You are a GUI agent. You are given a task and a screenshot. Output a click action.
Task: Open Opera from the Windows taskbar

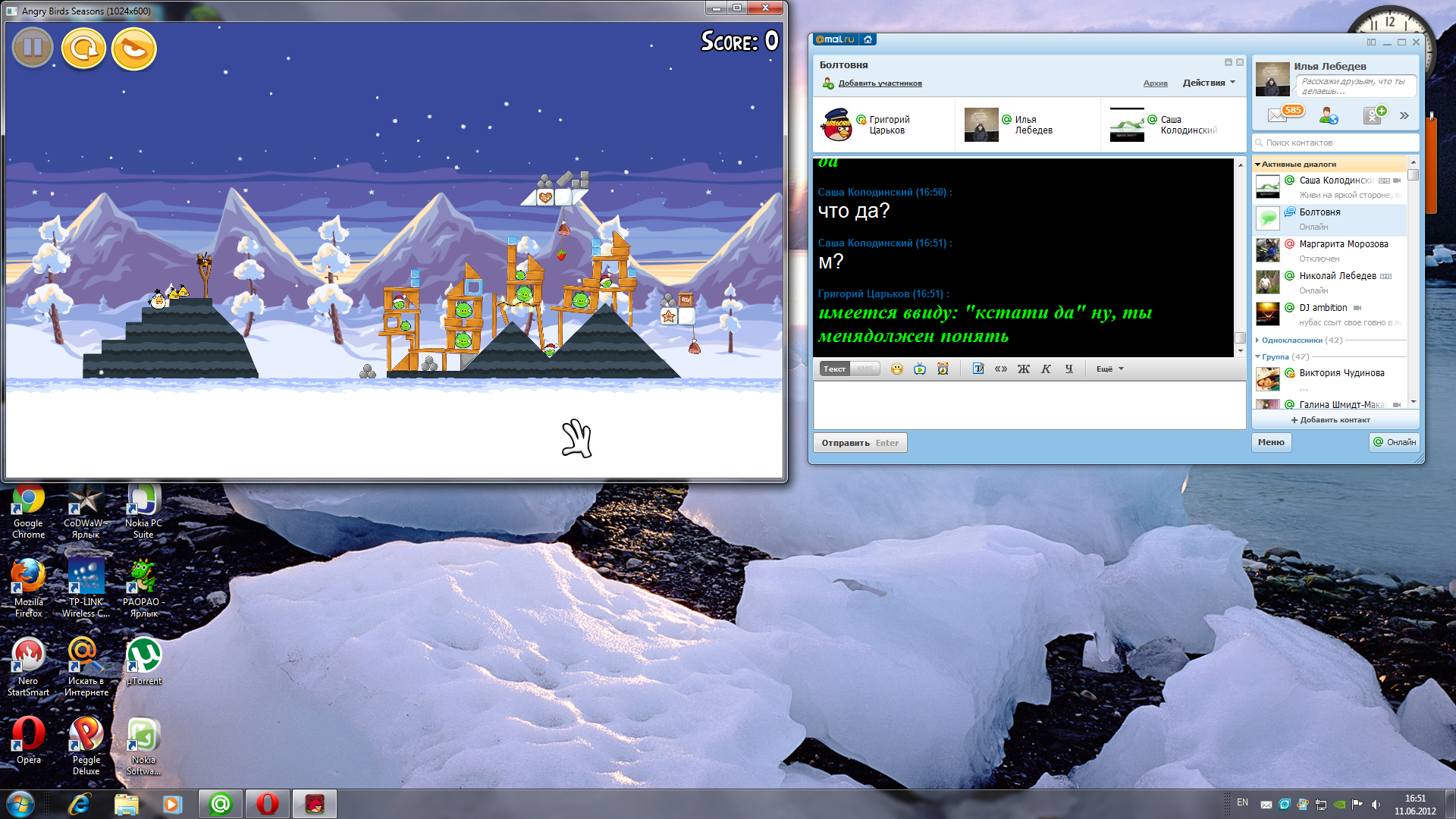click(x=267, y=804)
